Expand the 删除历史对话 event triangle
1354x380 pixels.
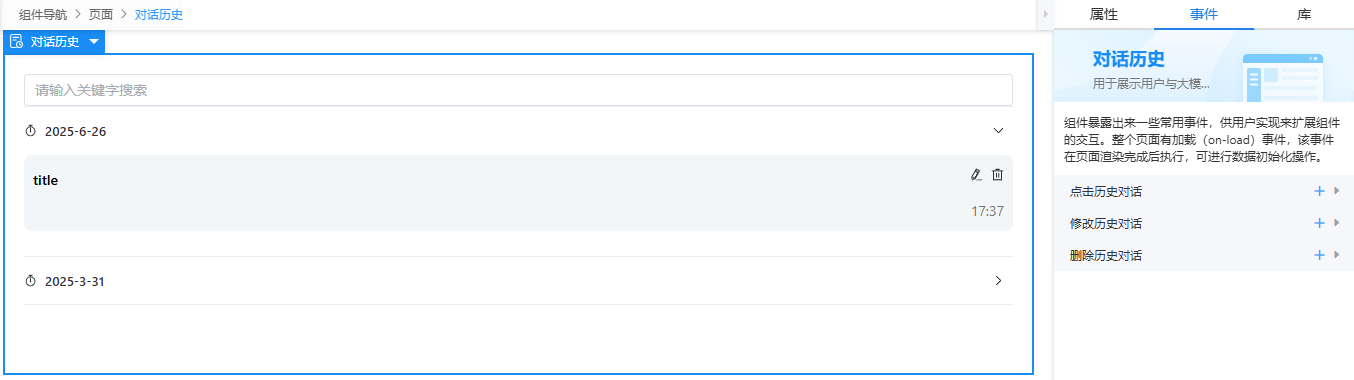click(1337, 255)
